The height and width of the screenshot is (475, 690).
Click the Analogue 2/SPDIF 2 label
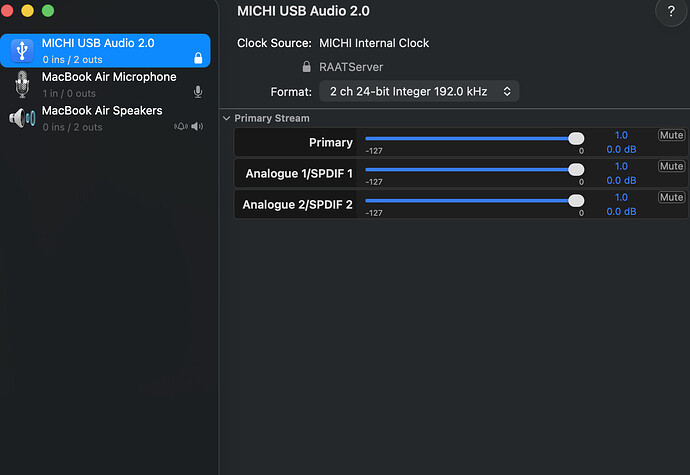click(x=297, y=205)
